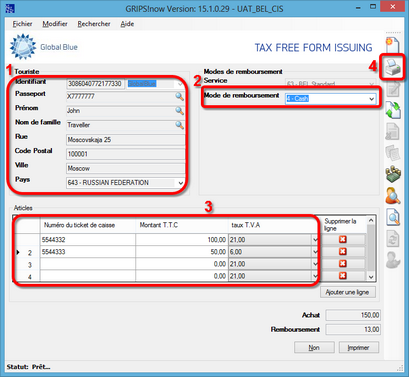
Task: Click the Non button
Action: click(x=314, y=347)
